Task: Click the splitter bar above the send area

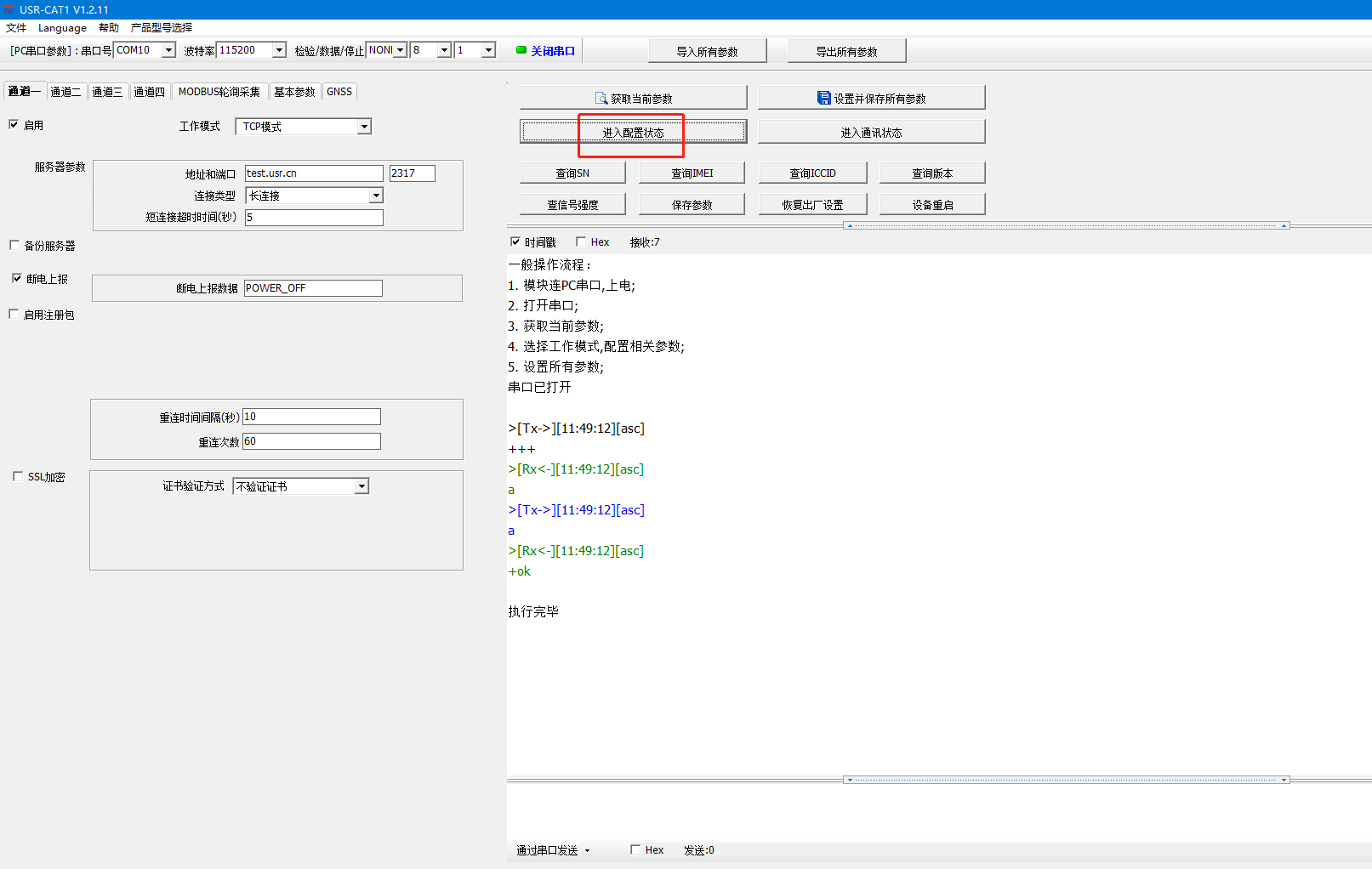Action: tap(939, 779)
